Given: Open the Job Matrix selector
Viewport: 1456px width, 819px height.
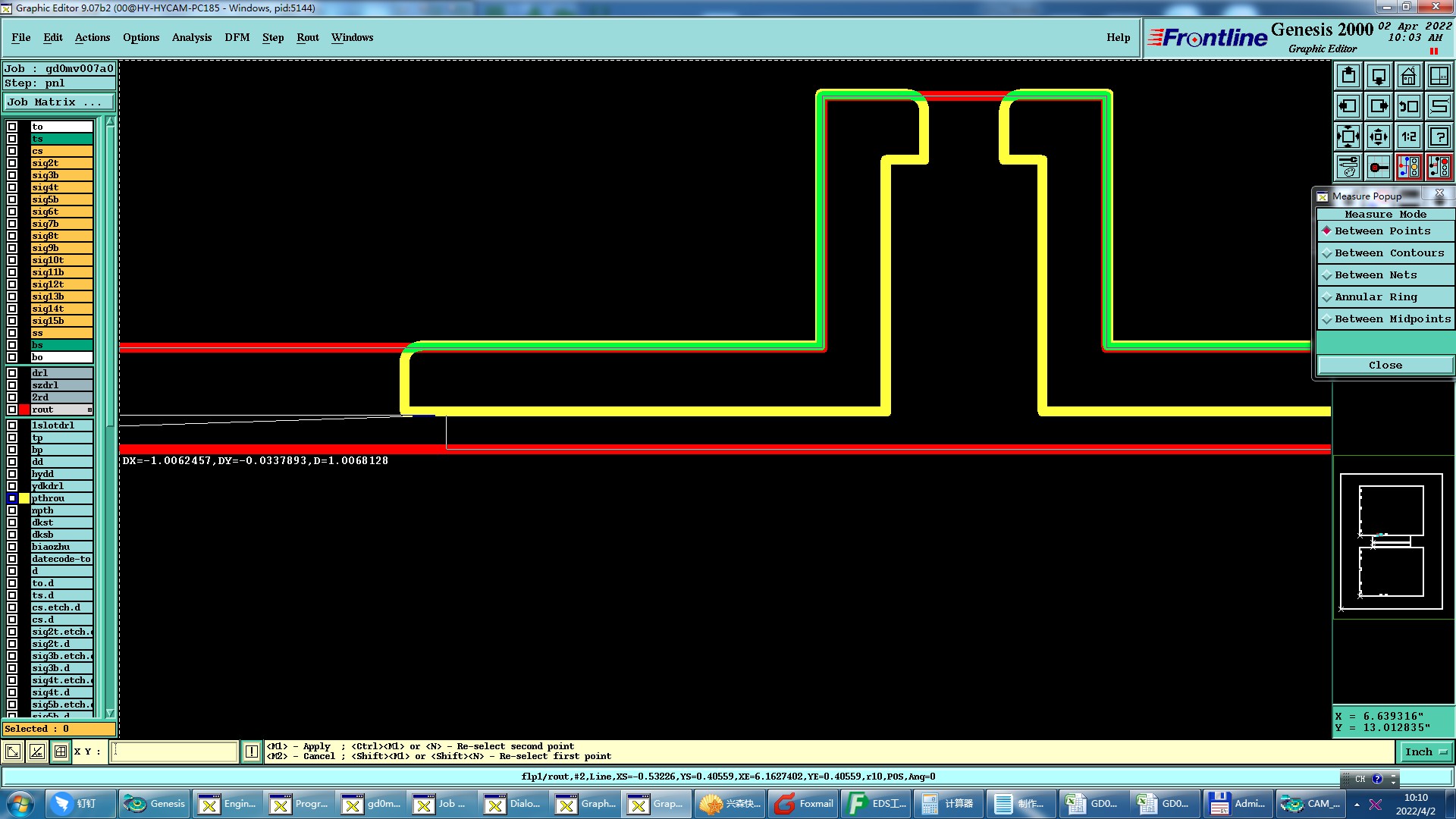Looking at the screenshot, I should [x=58, y=102].
